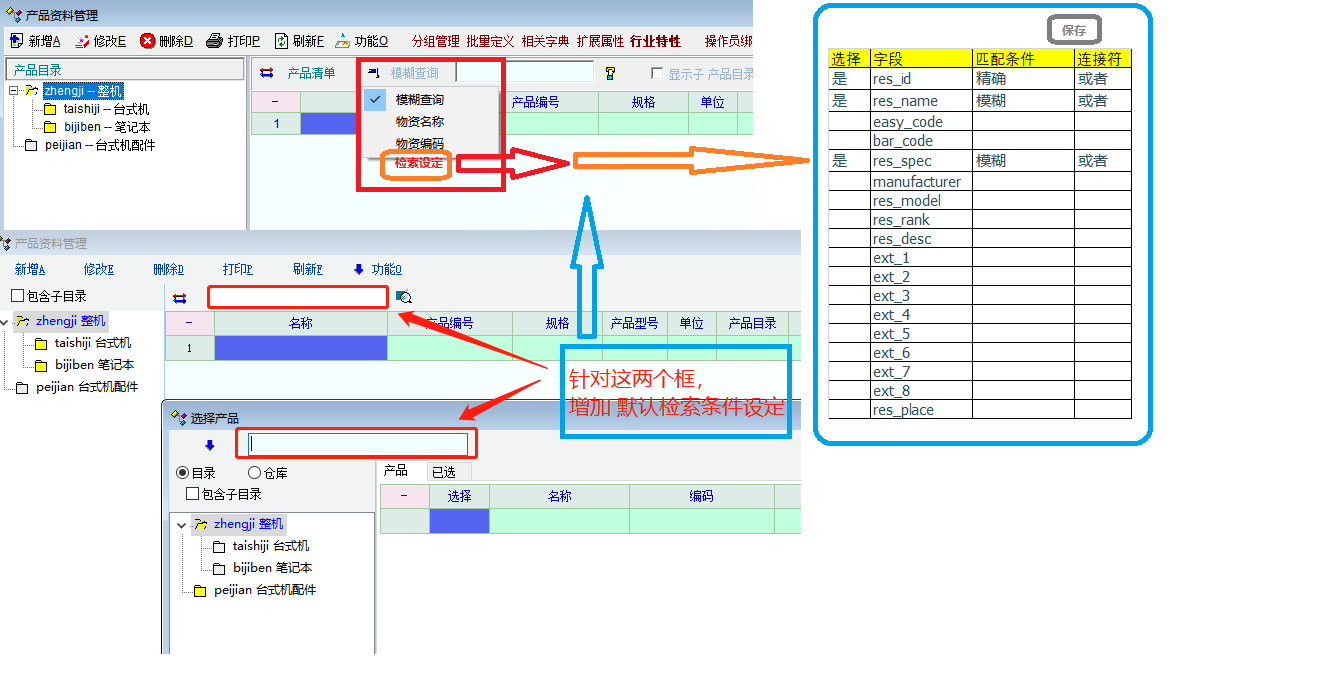Open the 模糊查询 dropdown in the toolbar
1334x679 pixels.
[x=405, y=73]
